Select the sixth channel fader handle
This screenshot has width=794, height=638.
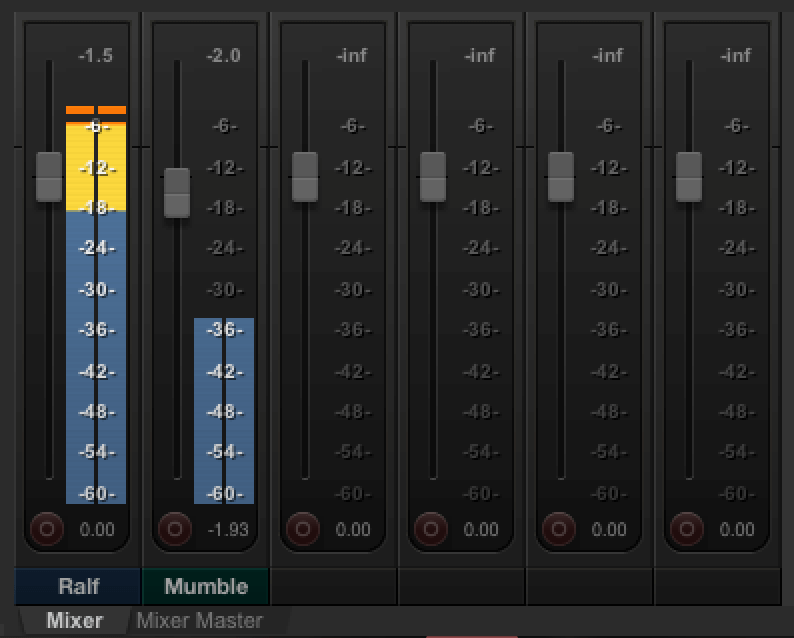(689, 176)
